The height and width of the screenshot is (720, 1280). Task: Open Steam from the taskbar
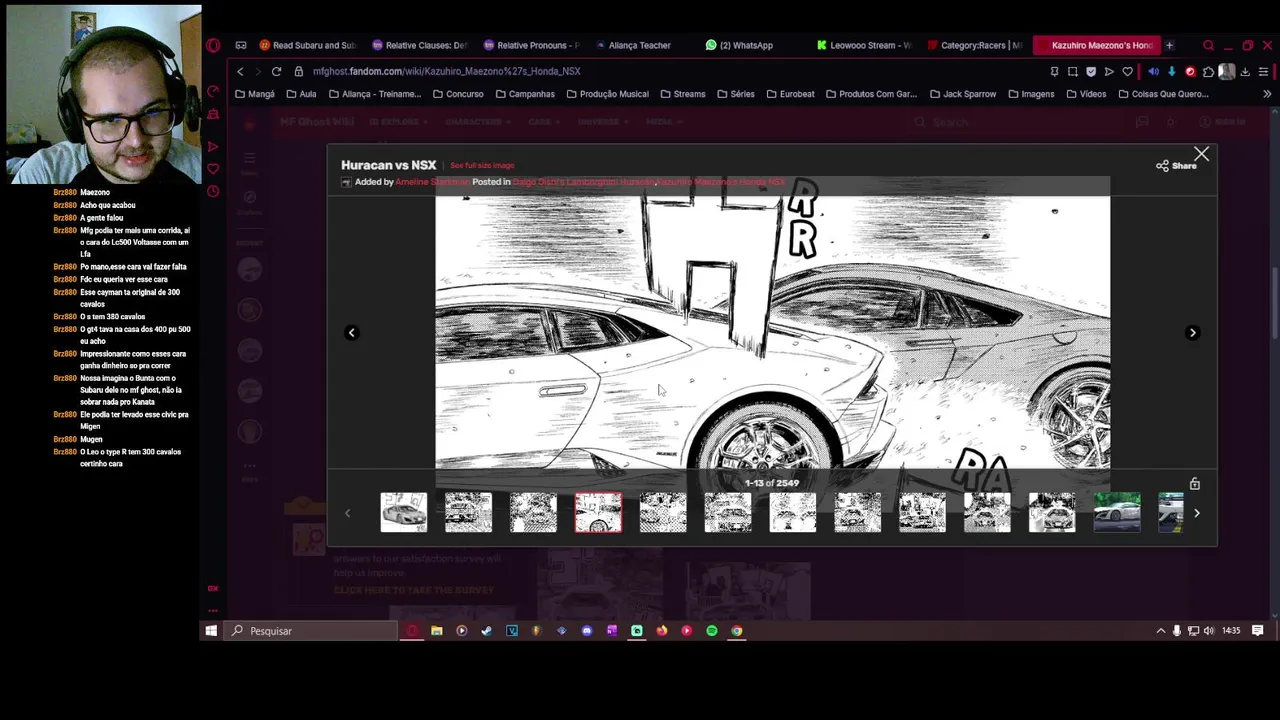point(486,631)
